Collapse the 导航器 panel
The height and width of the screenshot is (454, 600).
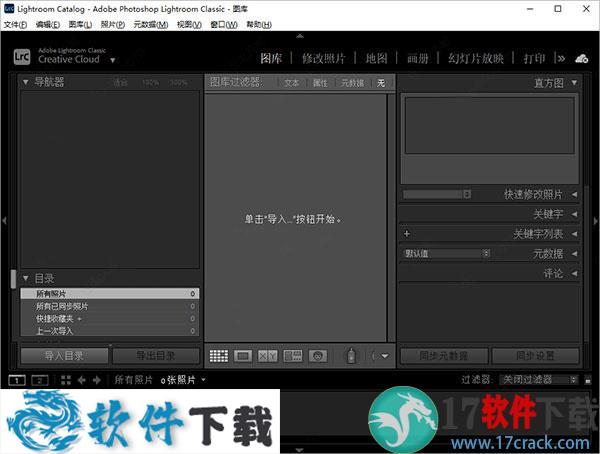(x=27, y=83)
